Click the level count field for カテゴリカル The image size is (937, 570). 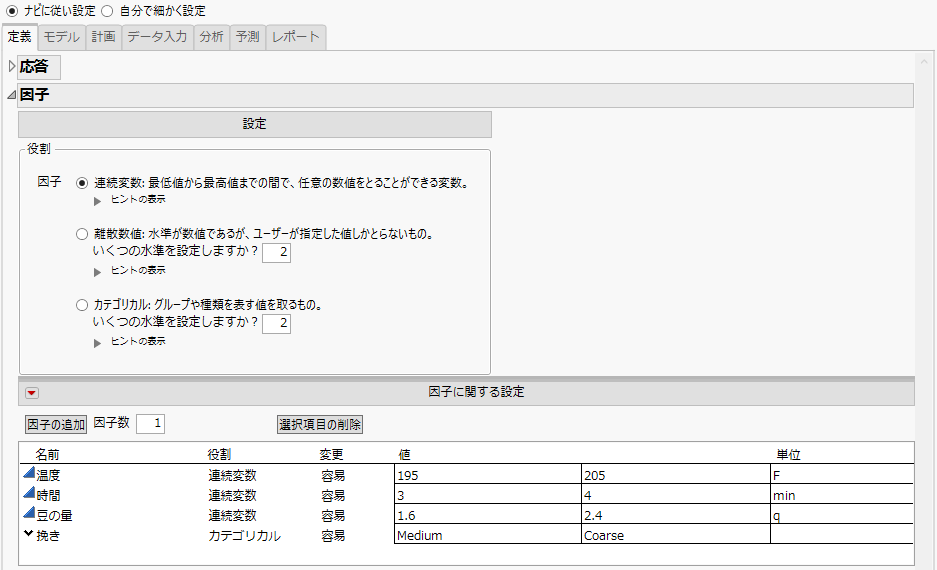[276, 324]
